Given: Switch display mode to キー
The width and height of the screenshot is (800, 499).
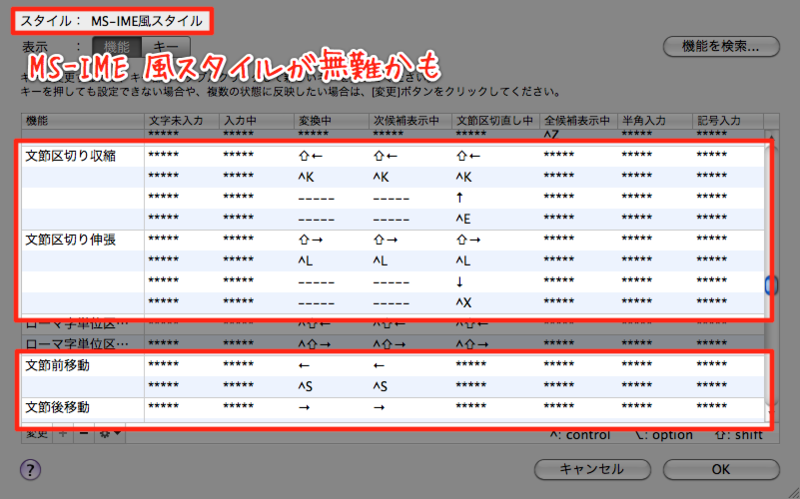Looking at the screenshot, I should [166, 47].
